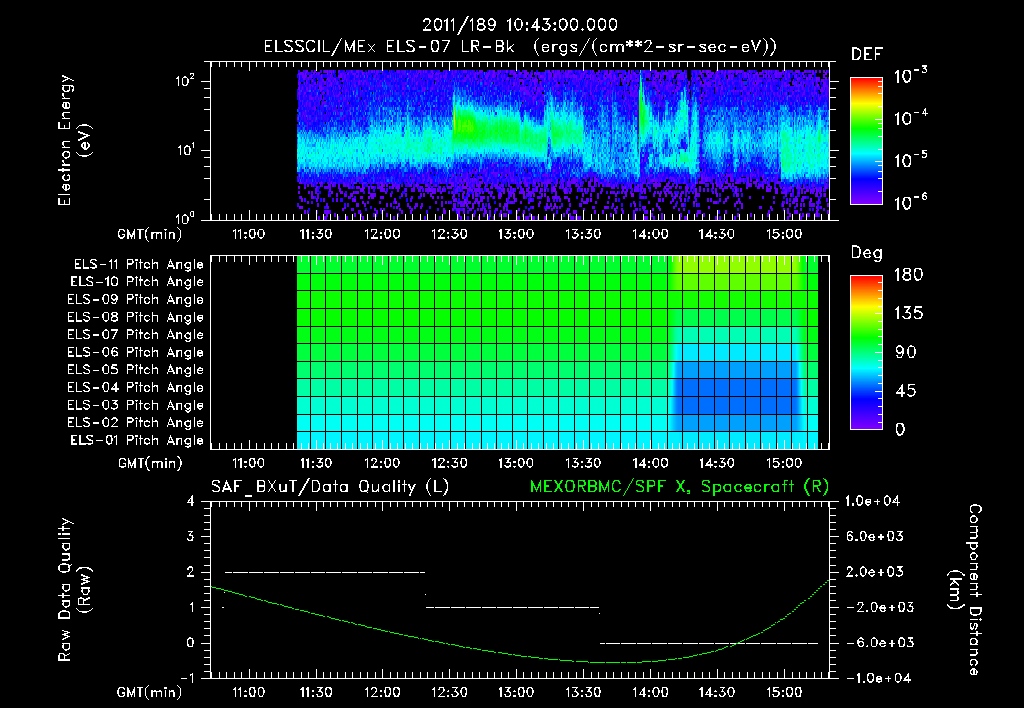Click the Raw Data Quality (Raw) axis label
Screen dimensions: 1024x708
click(x=74, y=590)
